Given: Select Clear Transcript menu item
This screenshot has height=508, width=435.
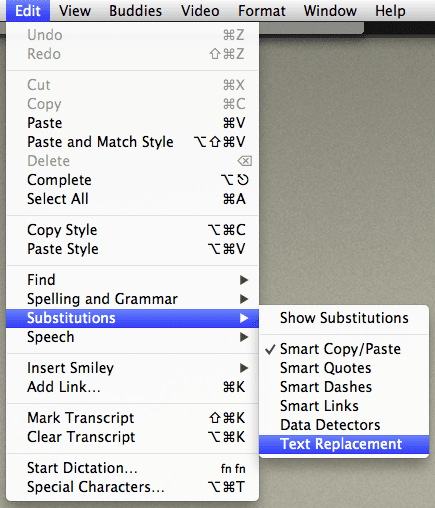Looking at the screenshot, I should [132, 437].
